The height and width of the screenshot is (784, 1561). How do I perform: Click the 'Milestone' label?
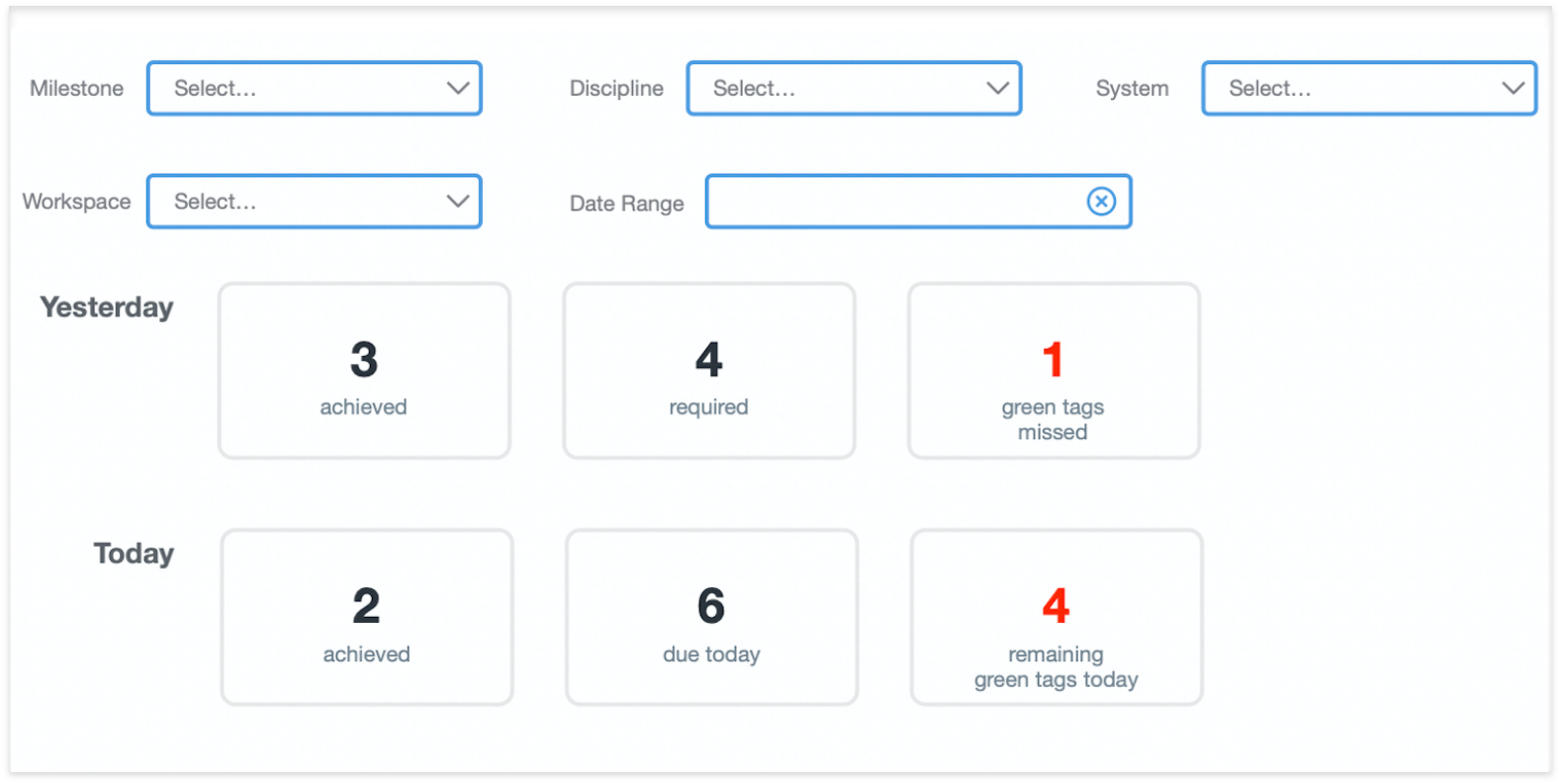(x=76, y=89)
